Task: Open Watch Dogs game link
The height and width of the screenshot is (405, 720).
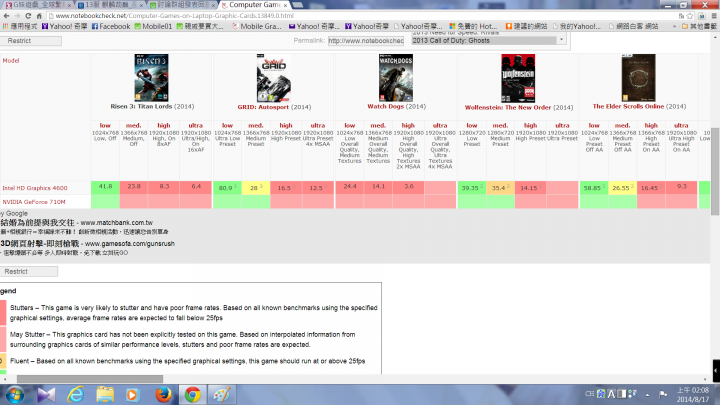Action: pos(386,107)
